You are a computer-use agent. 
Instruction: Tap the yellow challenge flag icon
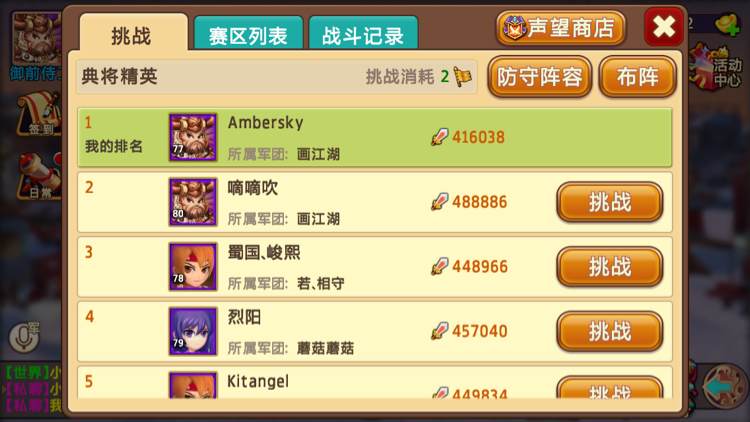point(462,77)
